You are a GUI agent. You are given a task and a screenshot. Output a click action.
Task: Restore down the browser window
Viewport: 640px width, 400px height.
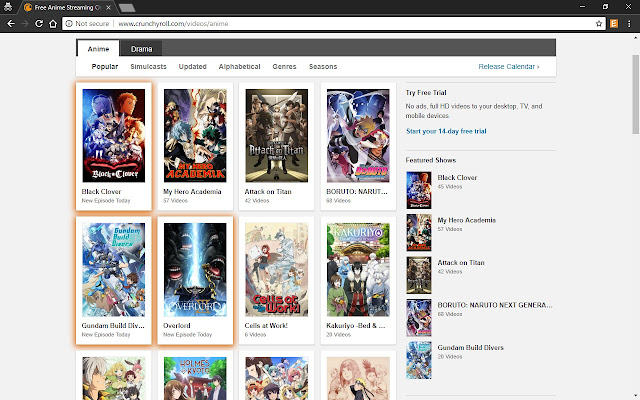click(x=605, y=7)
